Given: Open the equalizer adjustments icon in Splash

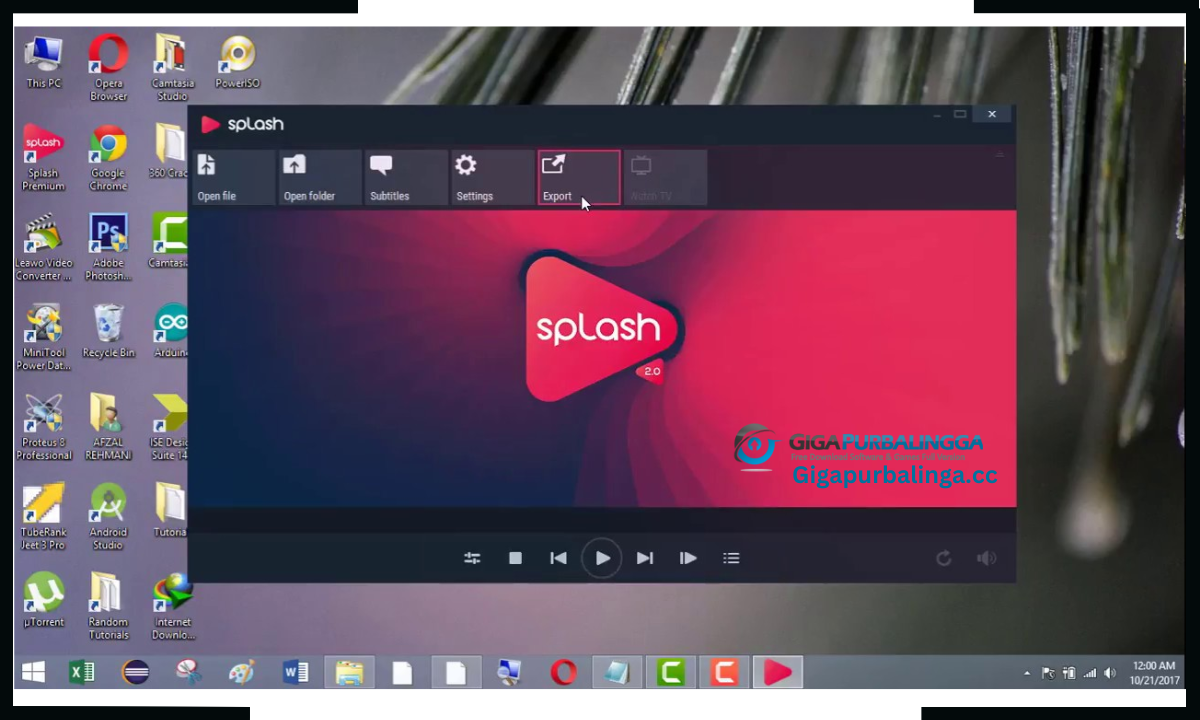Looking at the screenshot, I should click(472, 558).
